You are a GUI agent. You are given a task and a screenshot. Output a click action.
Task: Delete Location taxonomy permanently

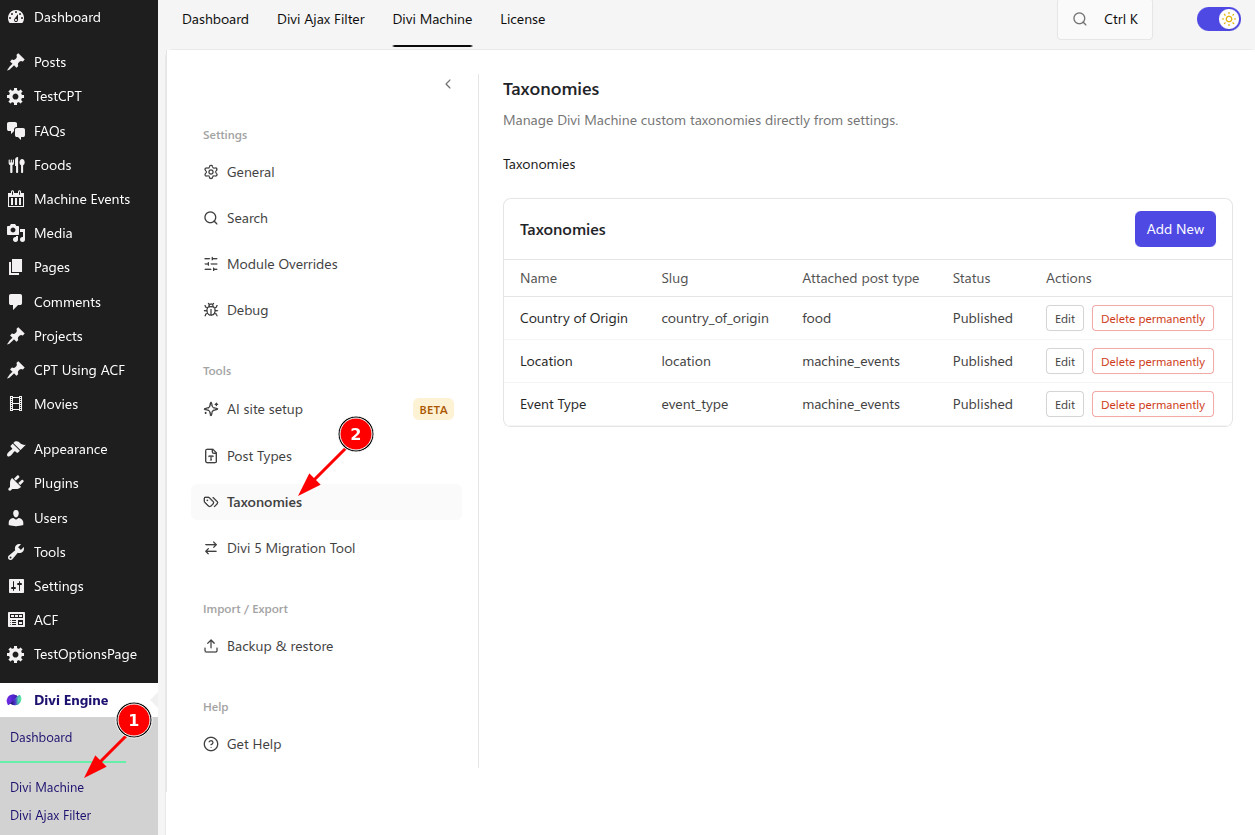click(1153, 362)
